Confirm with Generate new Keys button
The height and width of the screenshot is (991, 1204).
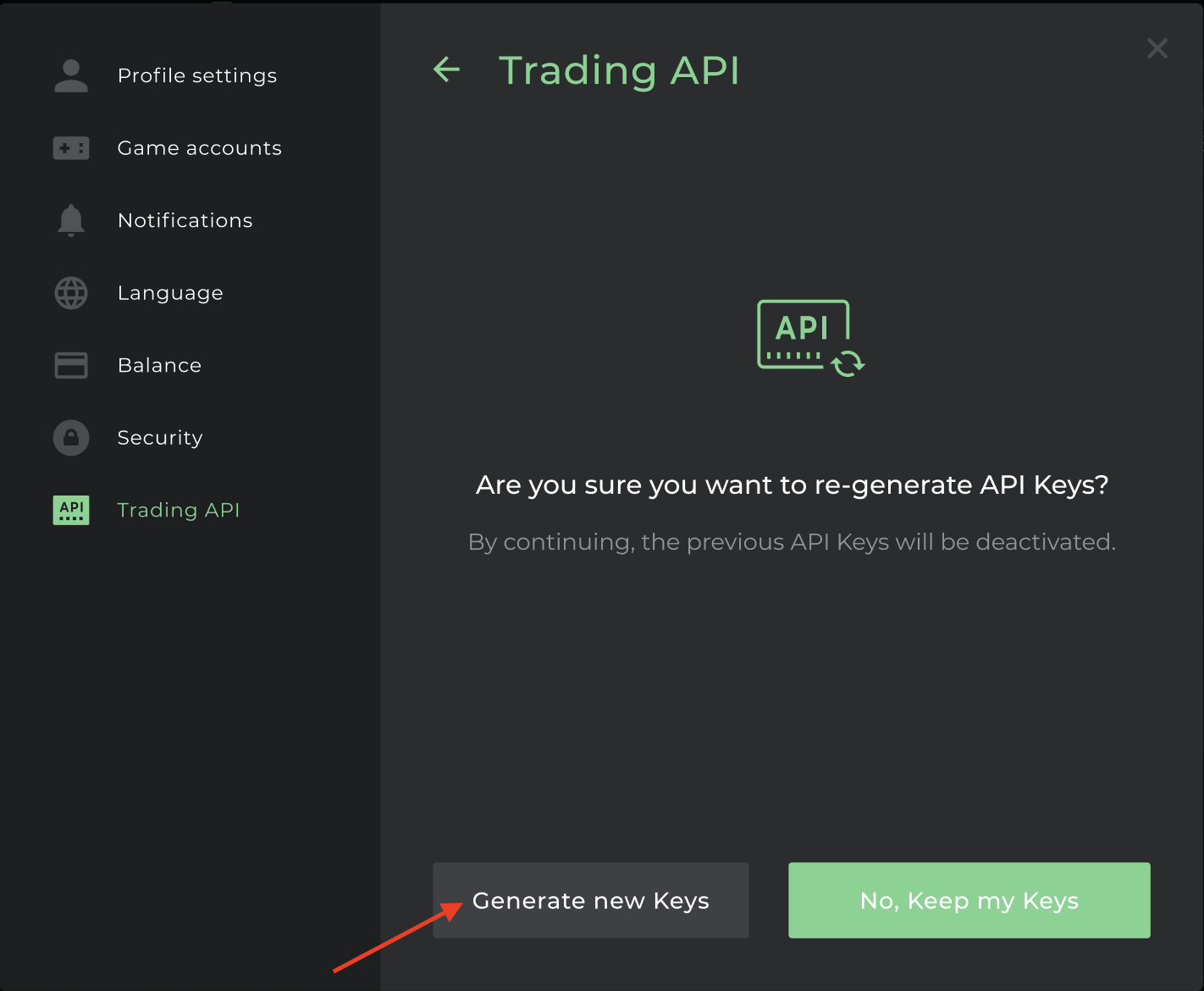pos(591,900)
